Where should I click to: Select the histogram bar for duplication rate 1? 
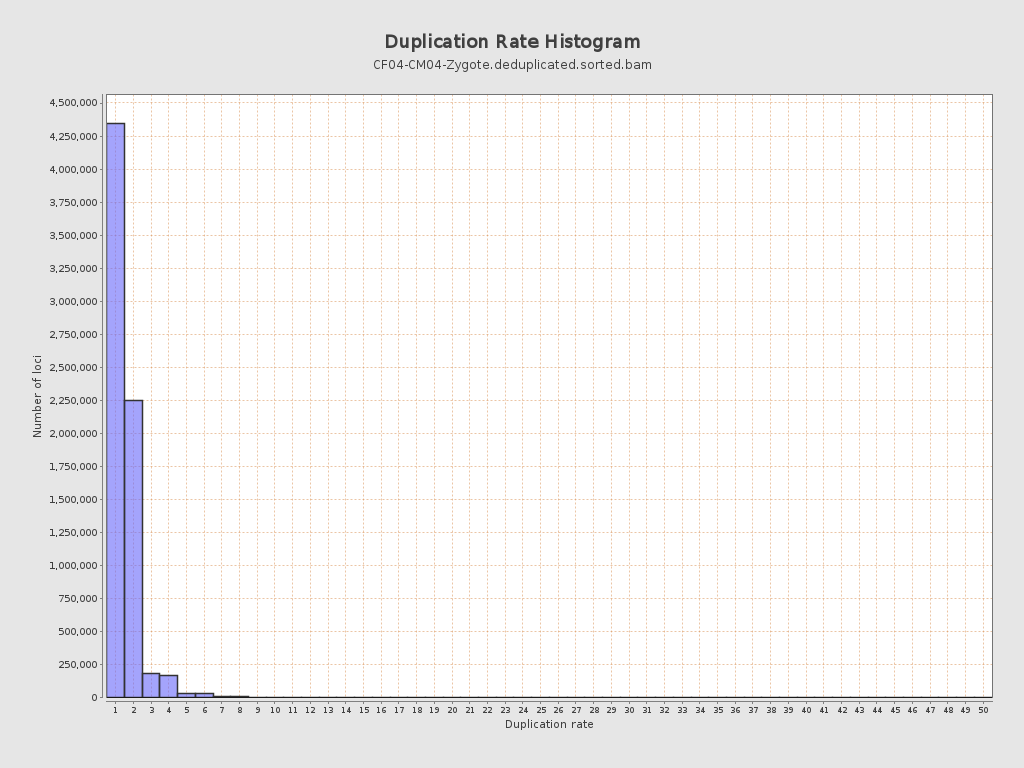coord(116,410)
